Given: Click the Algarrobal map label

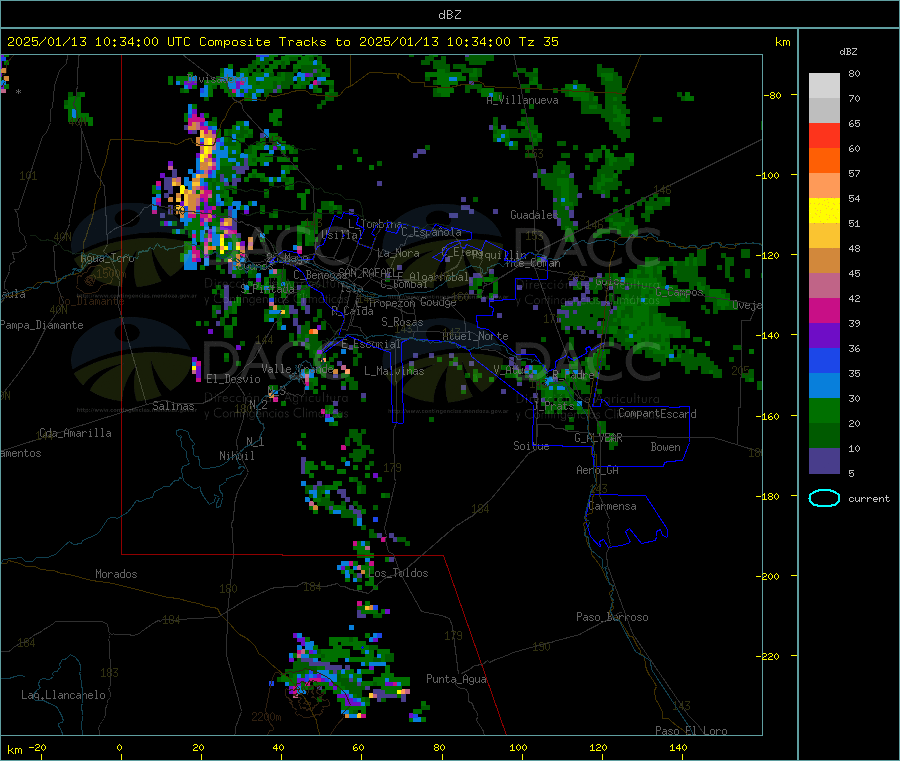Looking at the screenshot, I should click(x=439, y=277).
